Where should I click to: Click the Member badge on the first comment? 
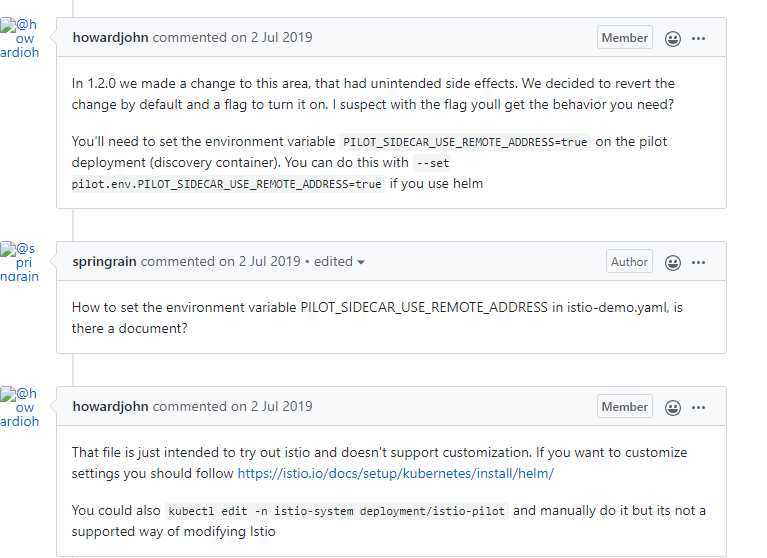[625, 38]
